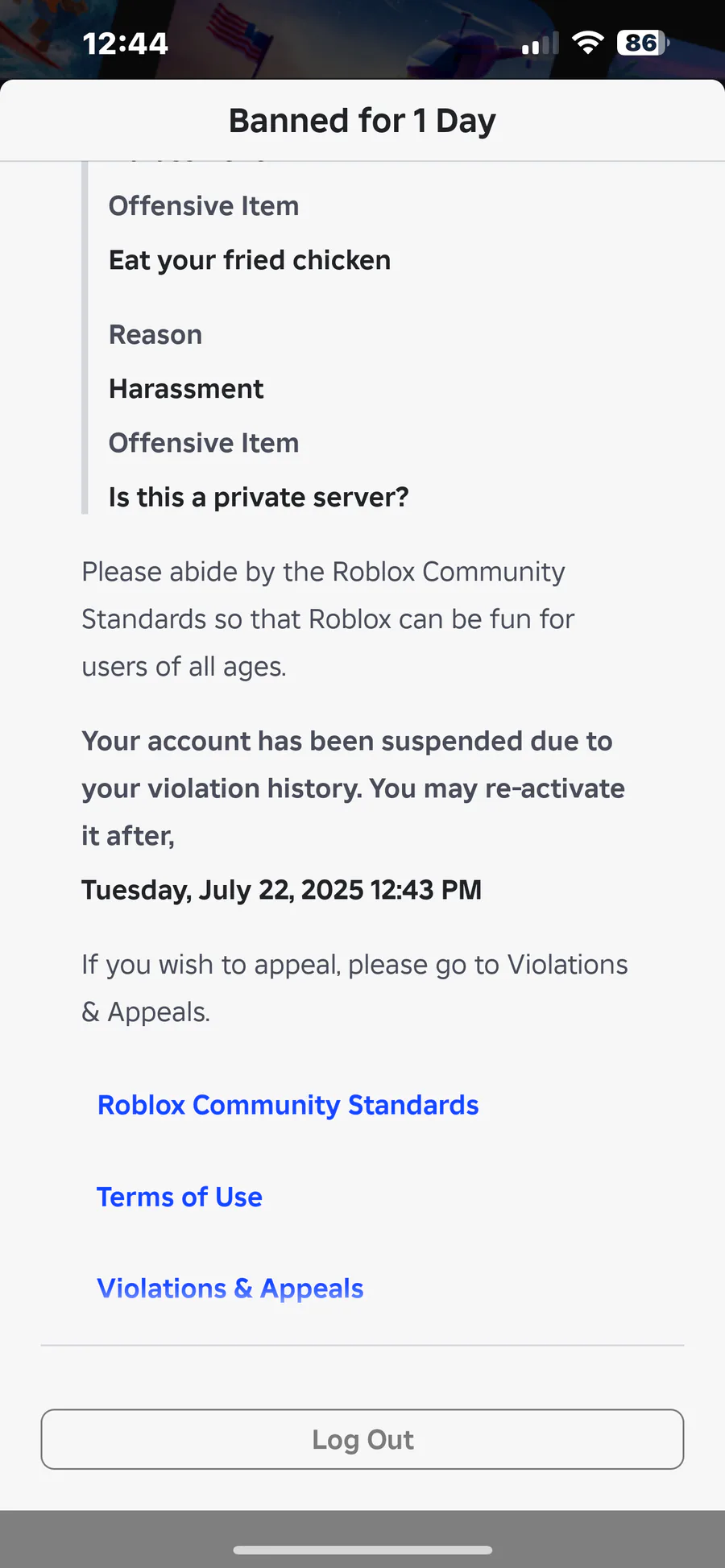Tap the Log Out button

362,1439
